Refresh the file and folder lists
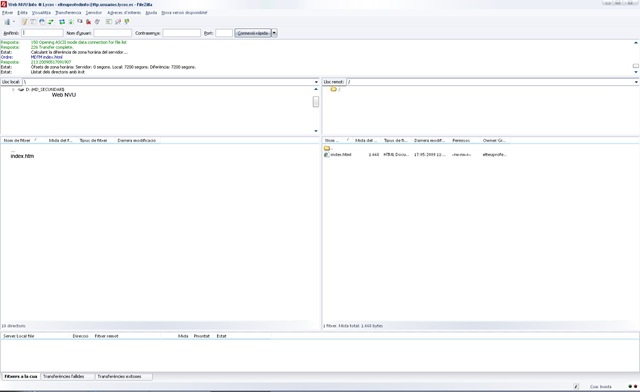The width and height of the screenshot is (640, 392). [62, 22]
